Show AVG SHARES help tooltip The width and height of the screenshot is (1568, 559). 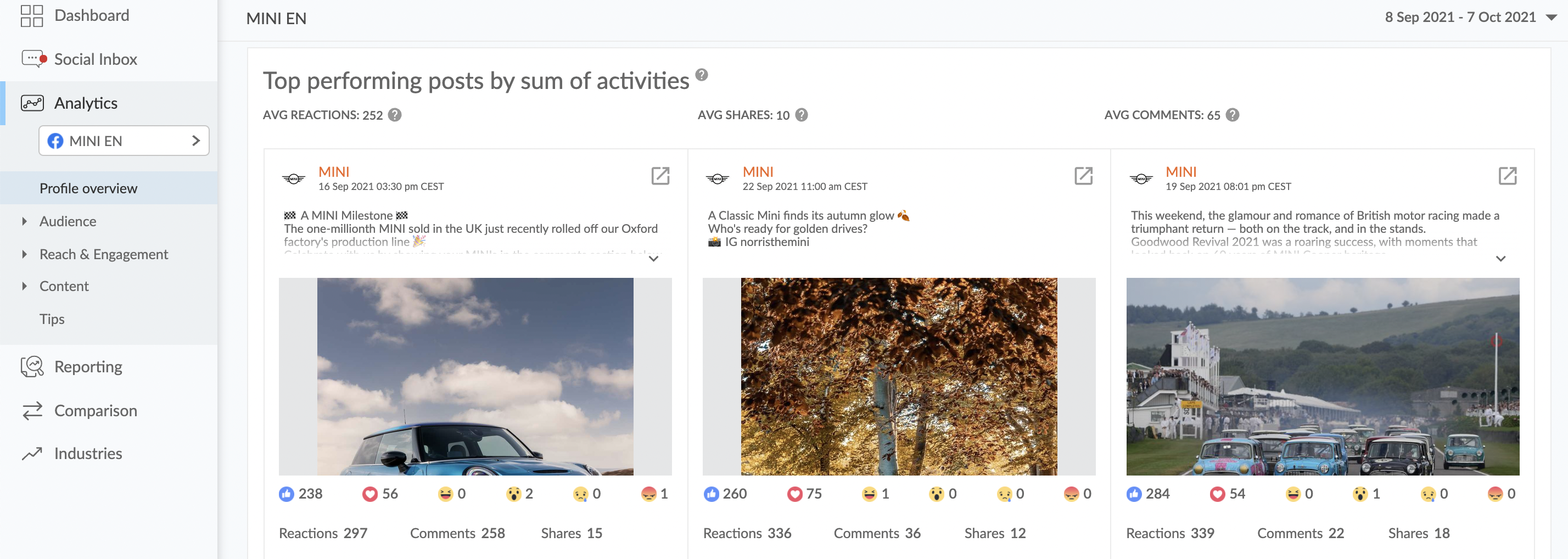tap(802, 115)
